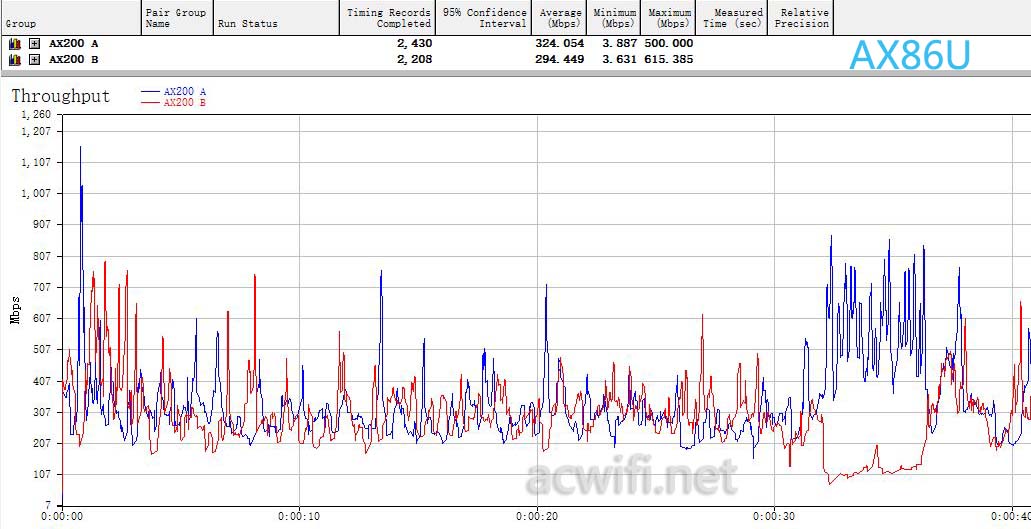Click the pair group icon for AX200 A
Viewport: 1031px width, 529px height.
point(14,43)
